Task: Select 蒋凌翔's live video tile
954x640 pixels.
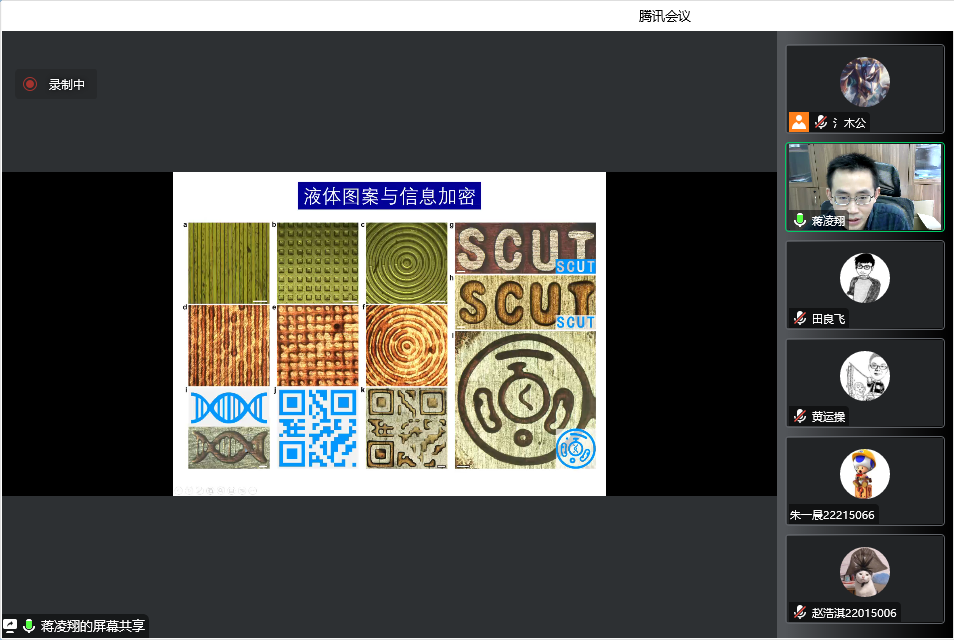Action: [x=864, y=186]
